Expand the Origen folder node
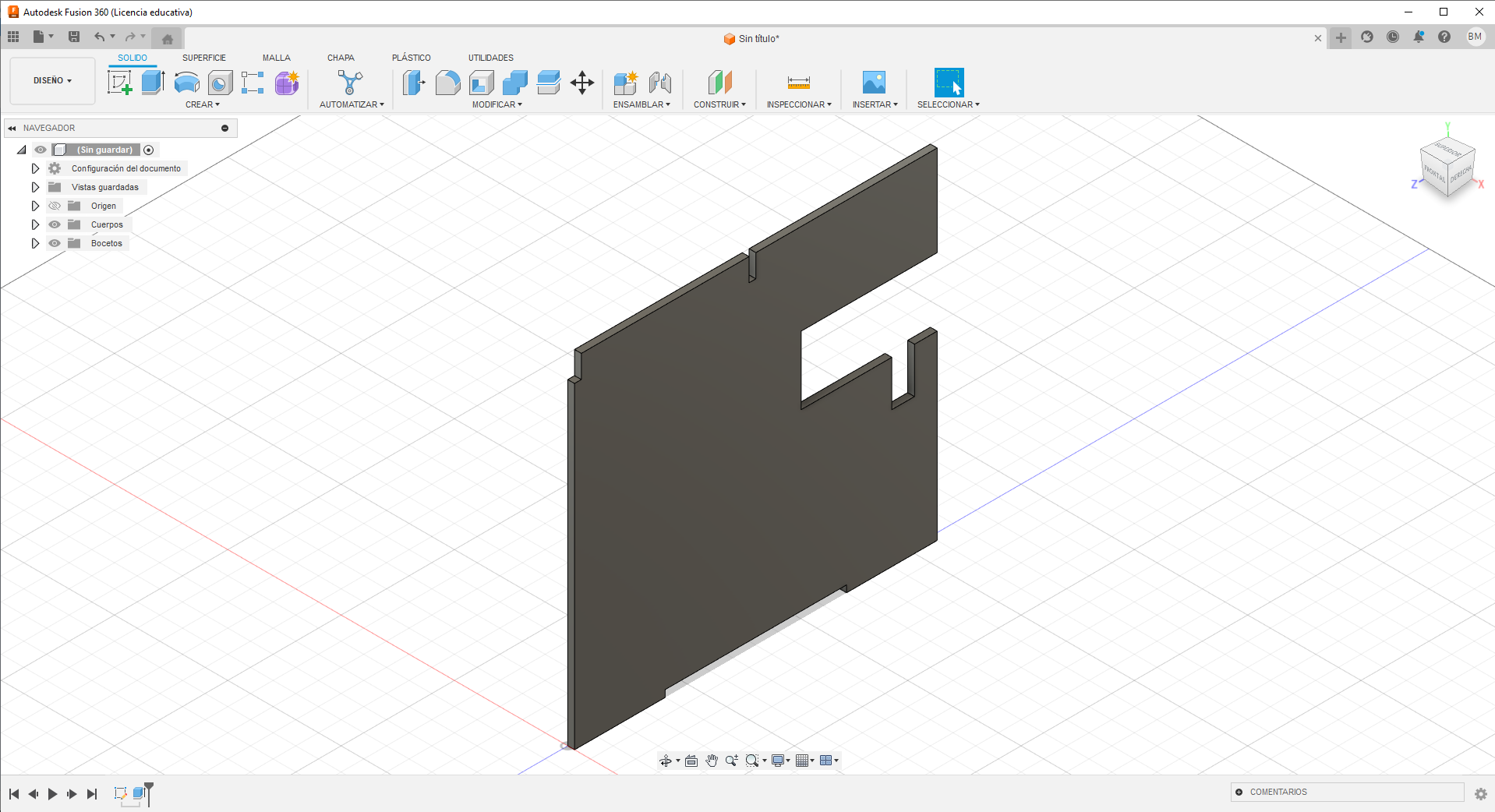This screenshot has width=1495, height=812. 35,206
